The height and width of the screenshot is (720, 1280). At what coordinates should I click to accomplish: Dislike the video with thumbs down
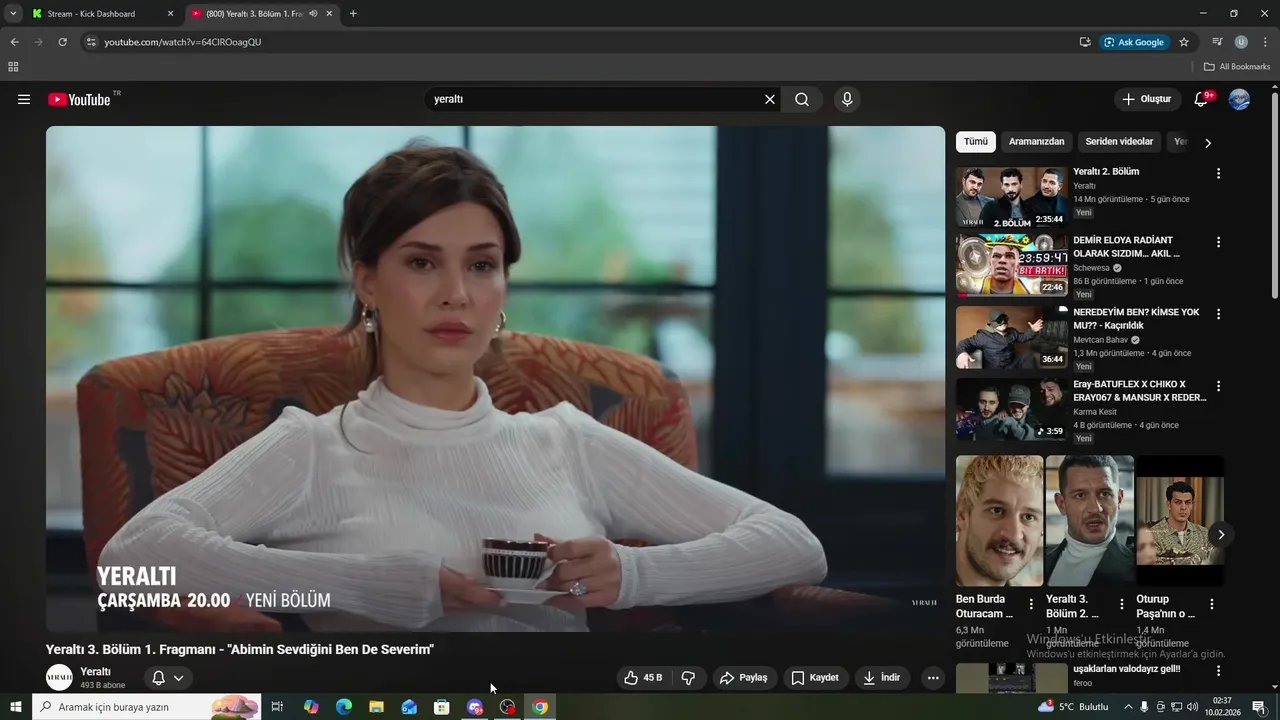pos(688,678)
